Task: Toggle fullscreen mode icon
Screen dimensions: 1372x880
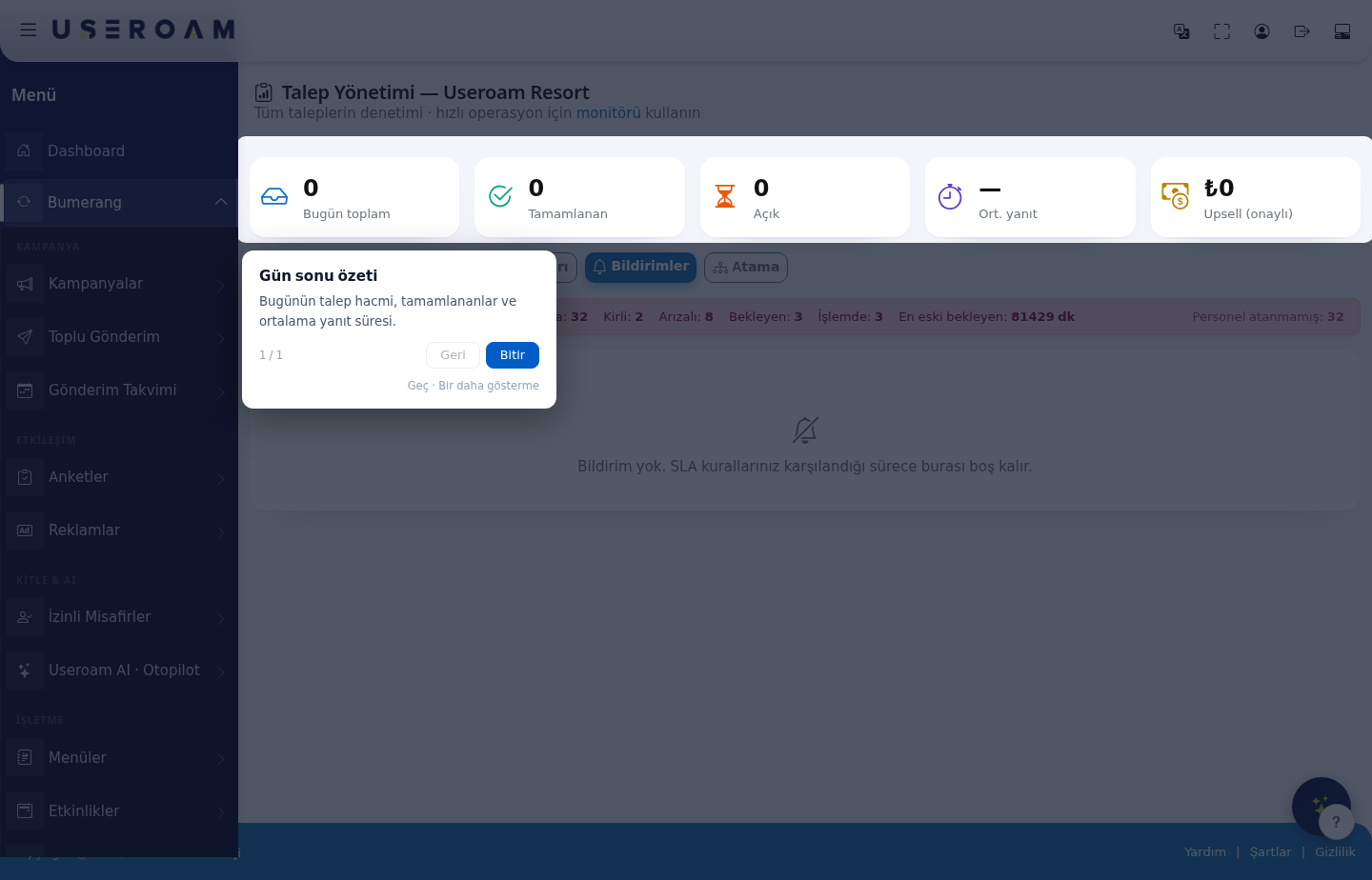Action: [x=1221, y=31]
